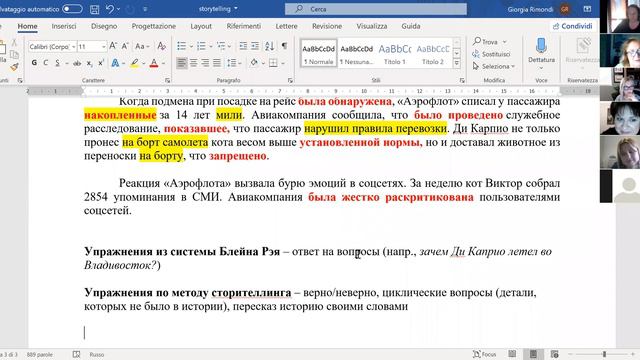
Task: Justify the paragraph text
Action: 217,63
